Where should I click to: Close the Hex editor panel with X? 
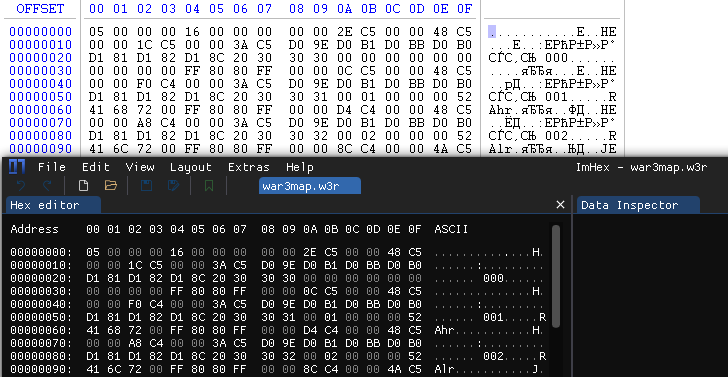point(560,205)
